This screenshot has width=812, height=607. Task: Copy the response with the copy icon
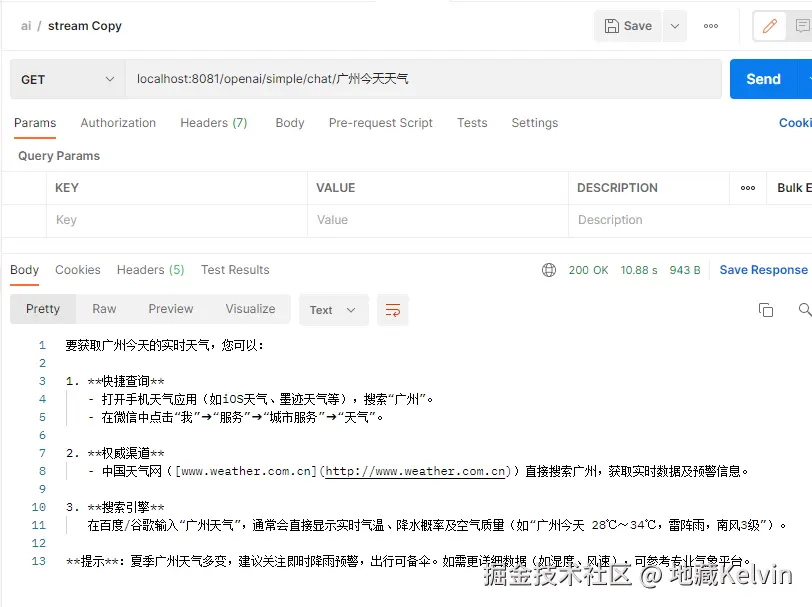(765, 310)
